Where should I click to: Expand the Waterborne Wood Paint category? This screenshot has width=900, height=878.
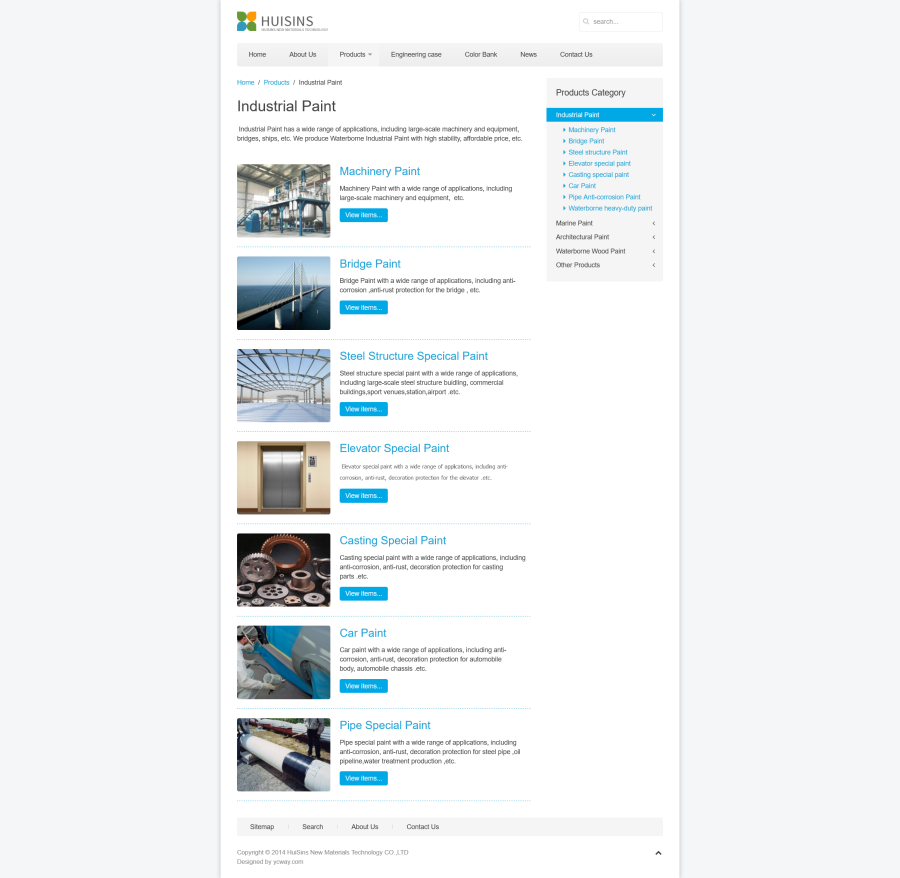coord(654,251)
